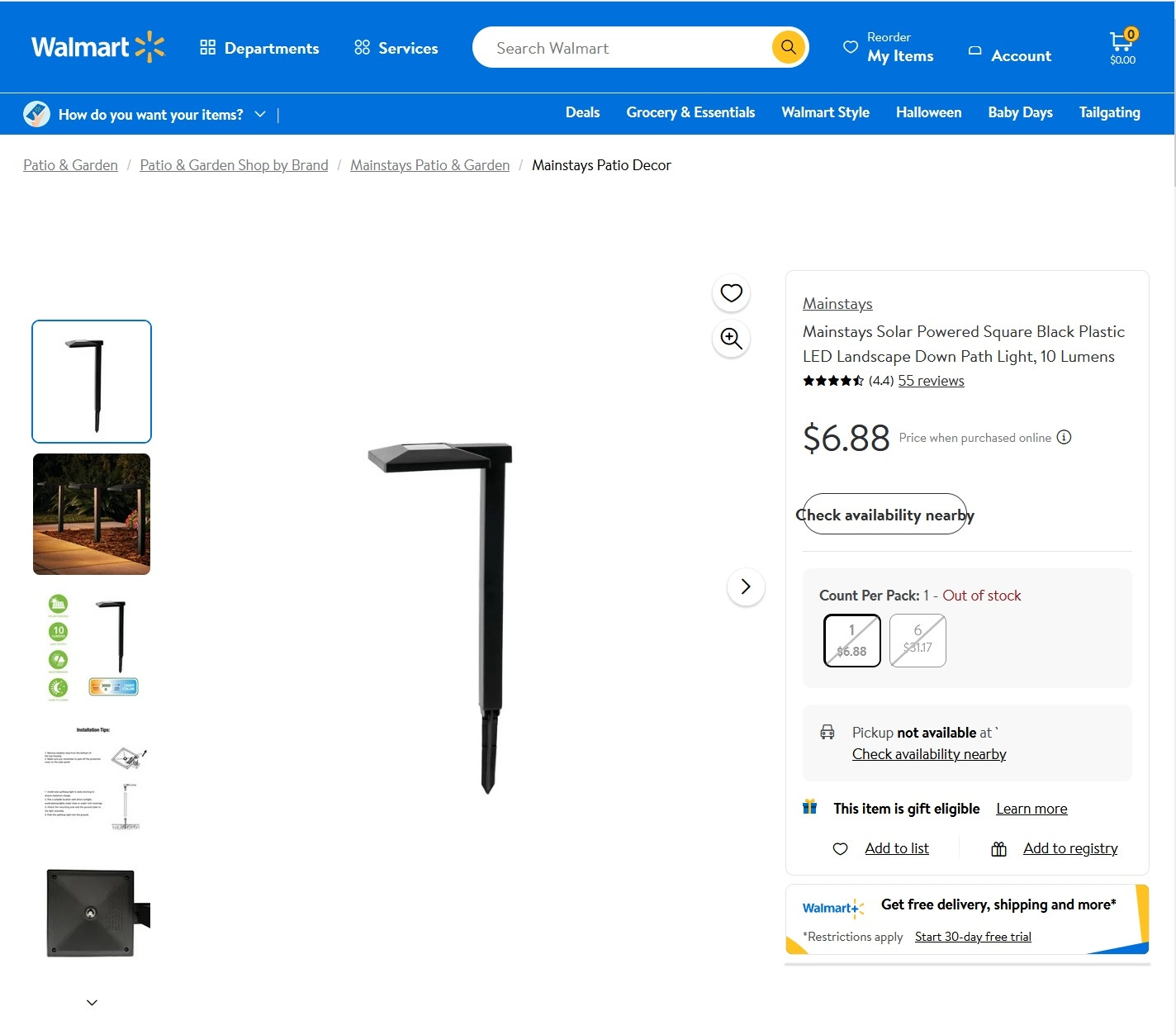The height and width of the screenshot is (1035, 1176).
Task: Open the Halloween section
Action: pos(928,112)
